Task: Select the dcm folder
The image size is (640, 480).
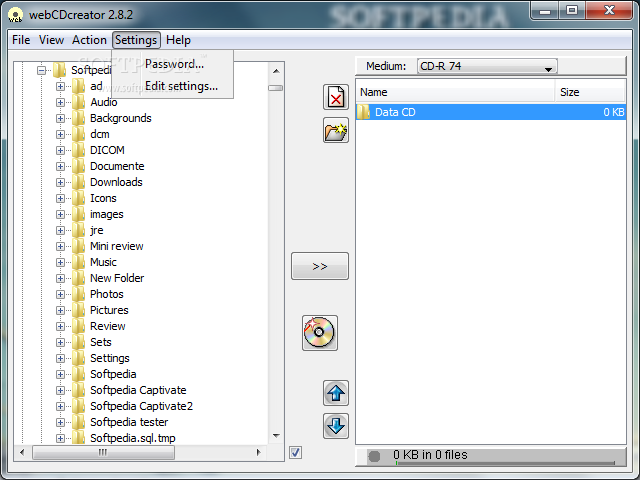Action: (100, 134)
